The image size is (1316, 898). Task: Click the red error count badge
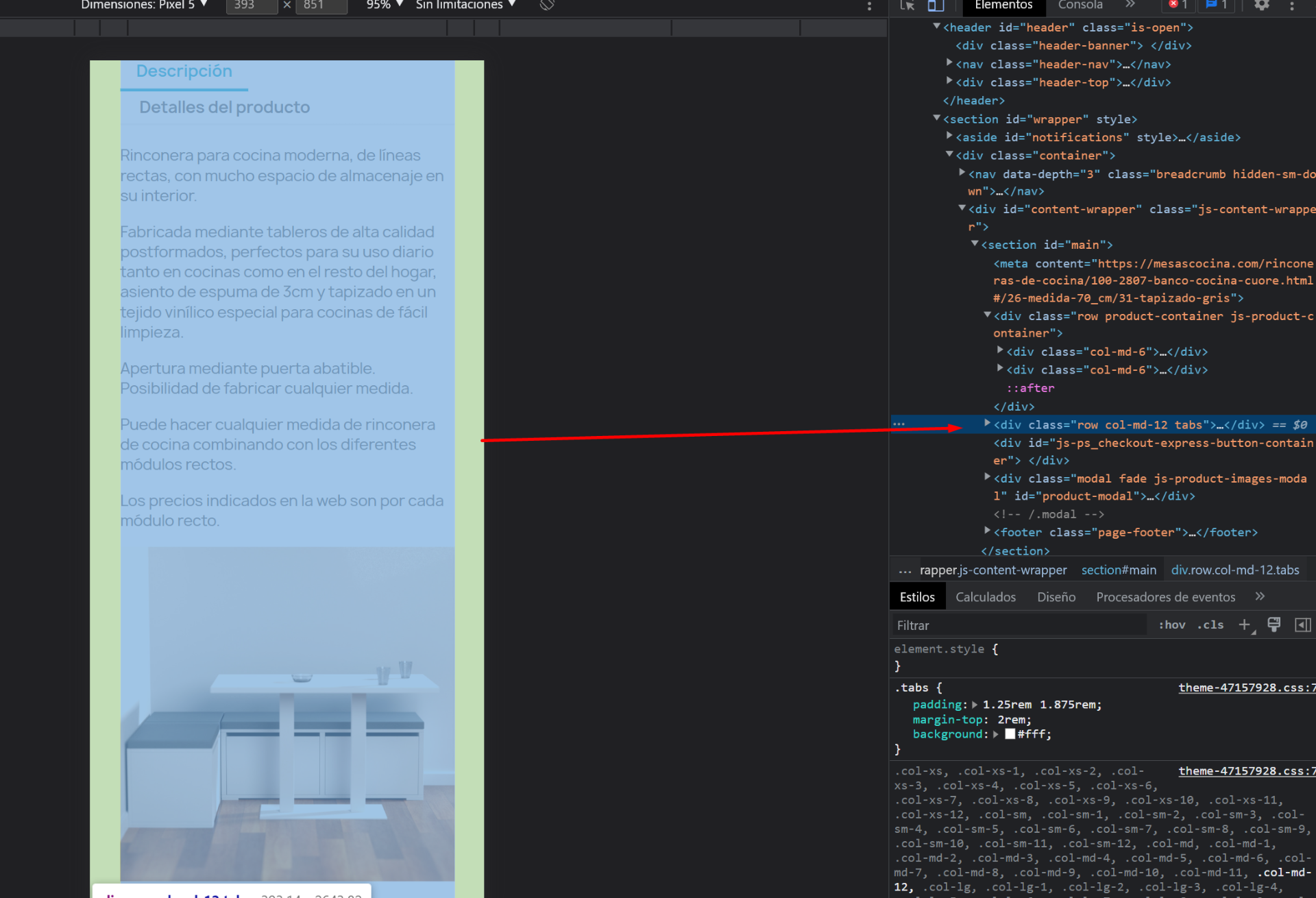[1178, 5]
